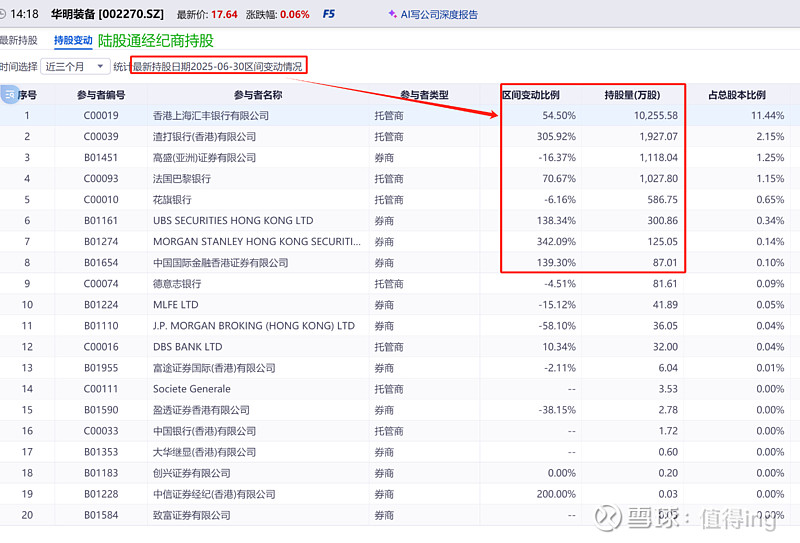
Task: Select row 花旗银行
Action: click(x=400, y=200)
